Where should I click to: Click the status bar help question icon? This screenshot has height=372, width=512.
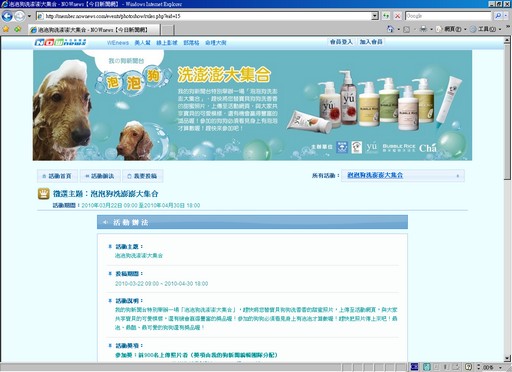coord(468,367)
